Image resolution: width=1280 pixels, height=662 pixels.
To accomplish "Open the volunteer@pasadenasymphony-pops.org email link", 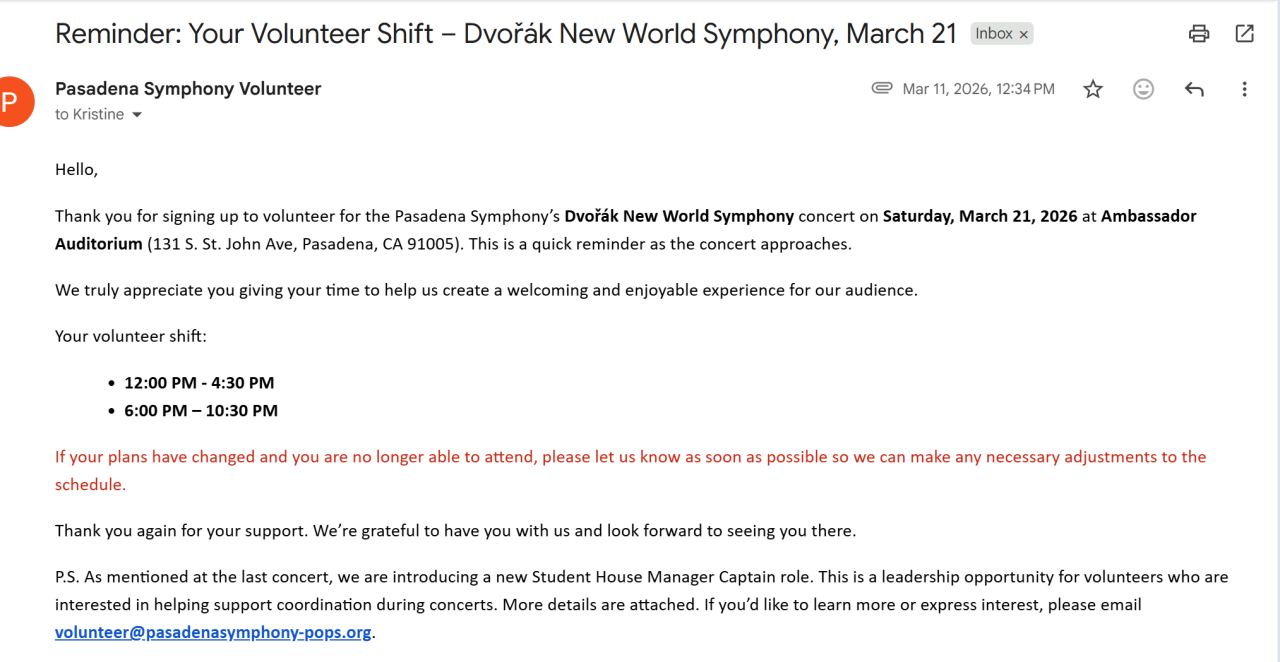I will click(x=213, y=632).
